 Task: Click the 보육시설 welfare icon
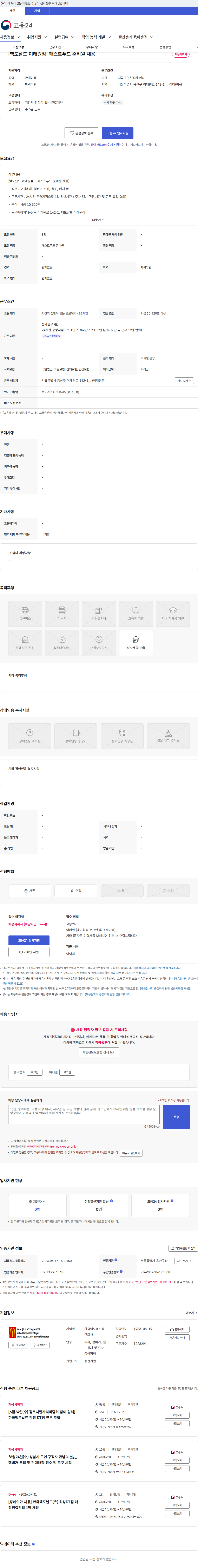click(x=99, y=643)
